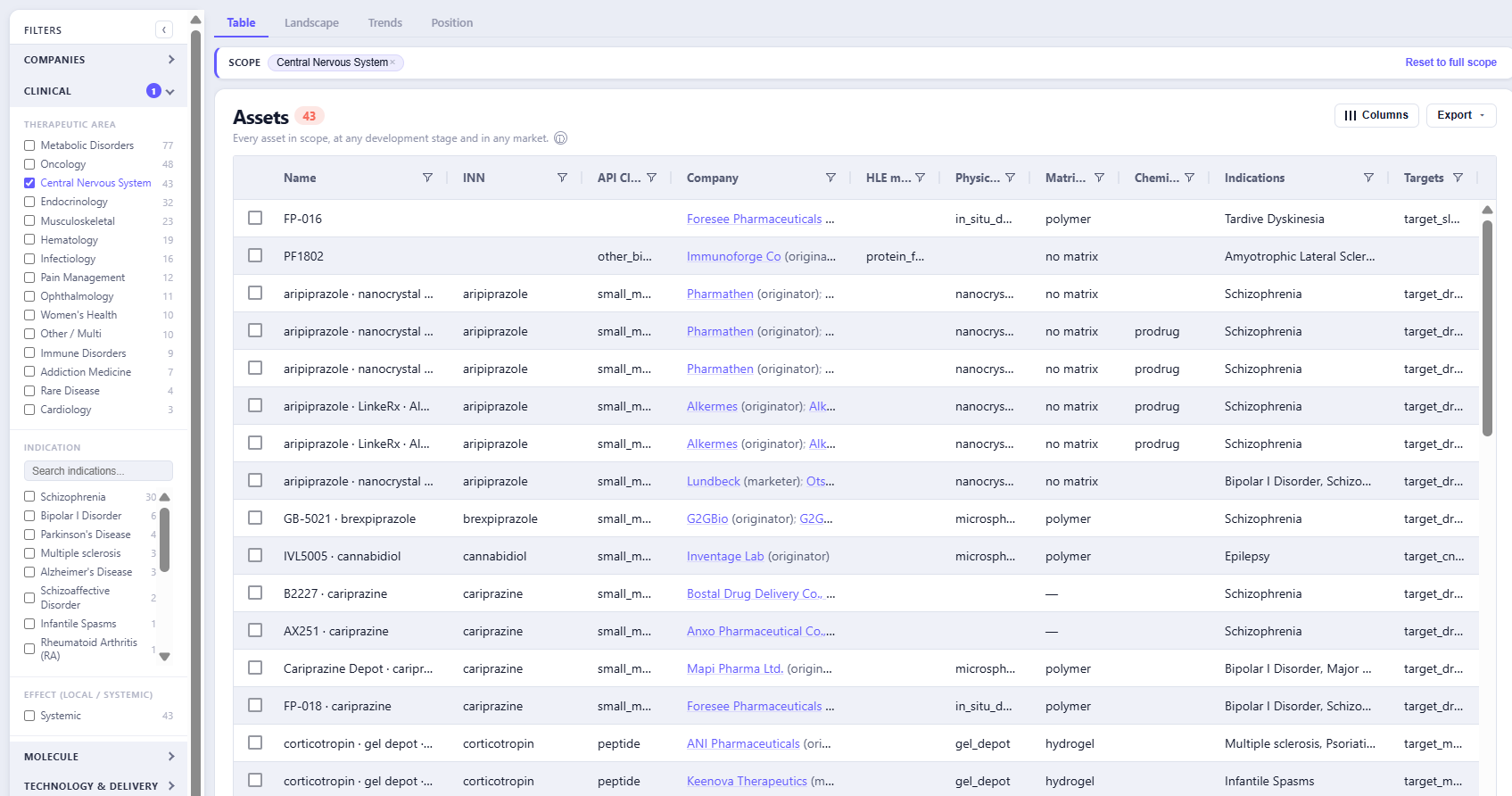
Task: Show info icon beside assets description
Action: 560,138
